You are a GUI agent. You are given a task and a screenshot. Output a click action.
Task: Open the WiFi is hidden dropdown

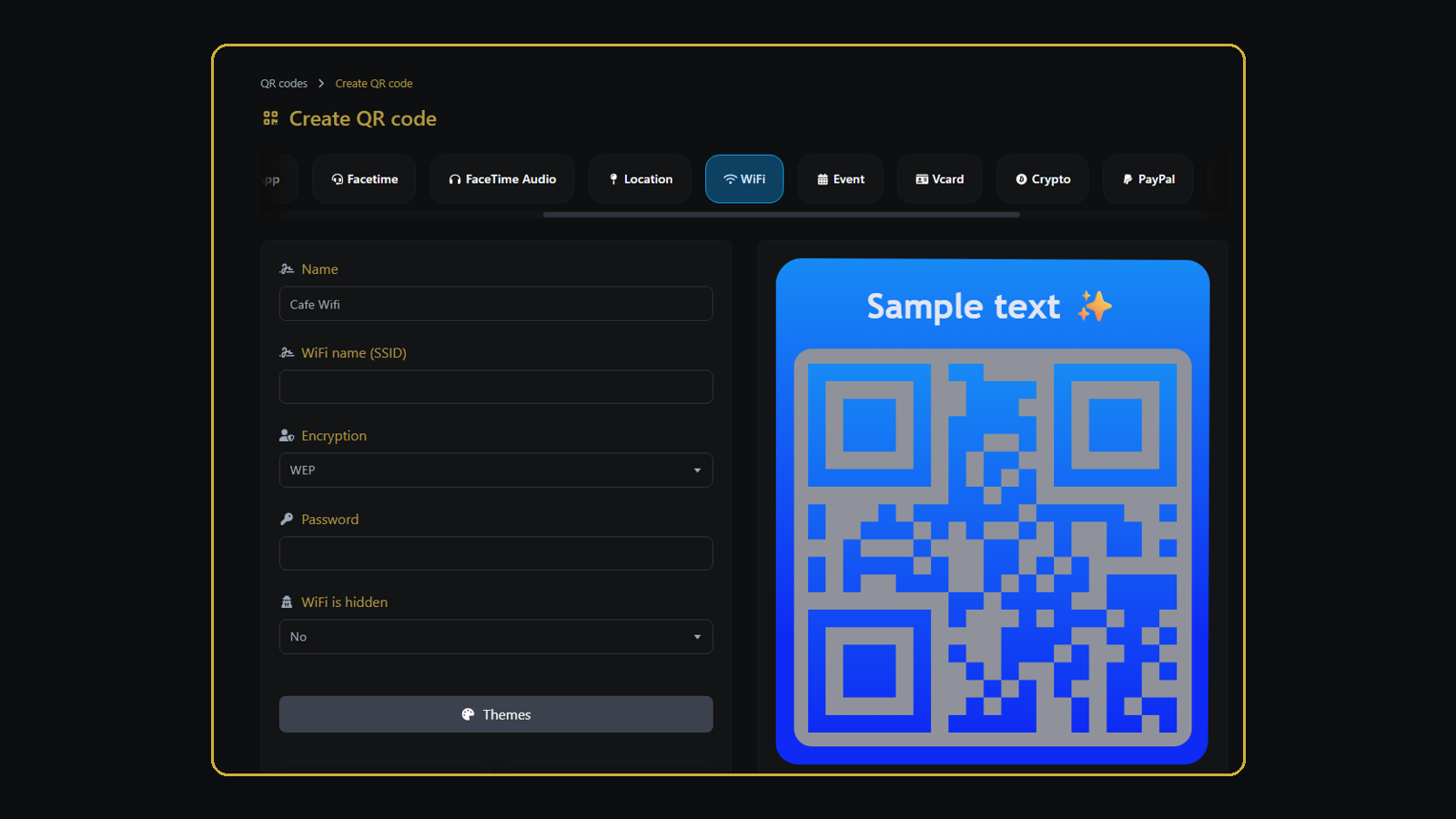click(x=496, y=637)
